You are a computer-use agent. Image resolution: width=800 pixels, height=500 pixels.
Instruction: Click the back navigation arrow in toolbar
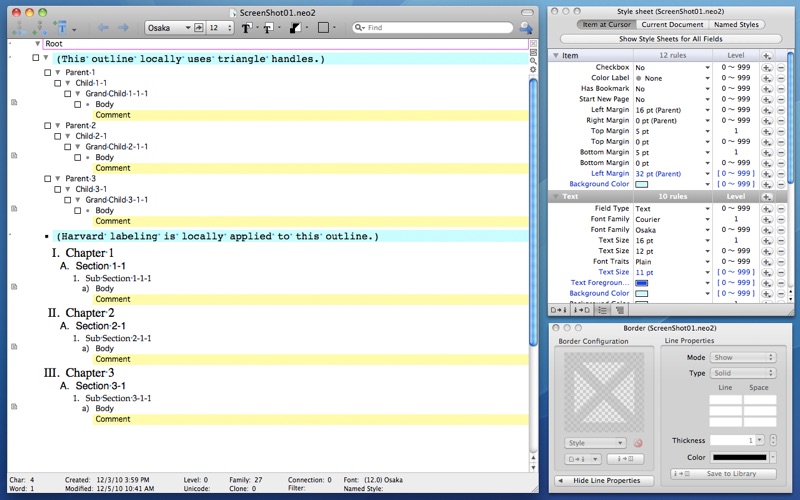point(103,28)
